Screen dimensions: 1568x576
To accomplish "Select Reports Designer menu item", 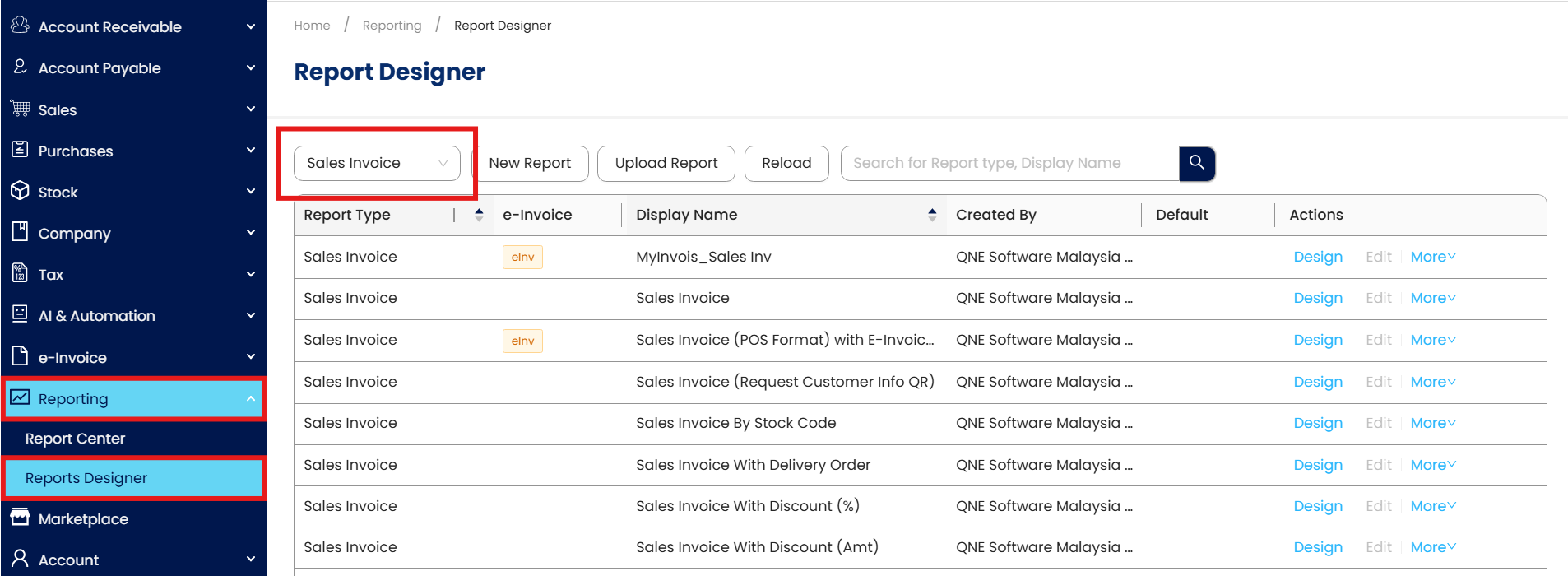I will tap(86, 478).
